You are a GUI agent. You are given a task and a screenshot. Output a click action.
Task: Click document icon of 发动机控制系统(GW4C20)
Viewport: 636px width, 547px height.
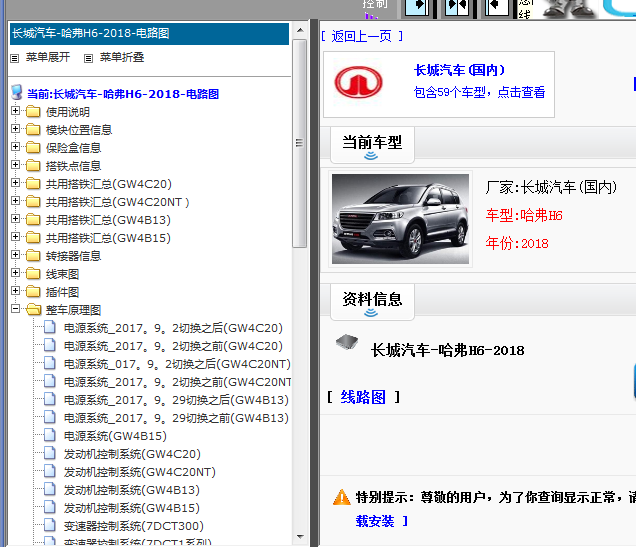(x=49, y=453)
